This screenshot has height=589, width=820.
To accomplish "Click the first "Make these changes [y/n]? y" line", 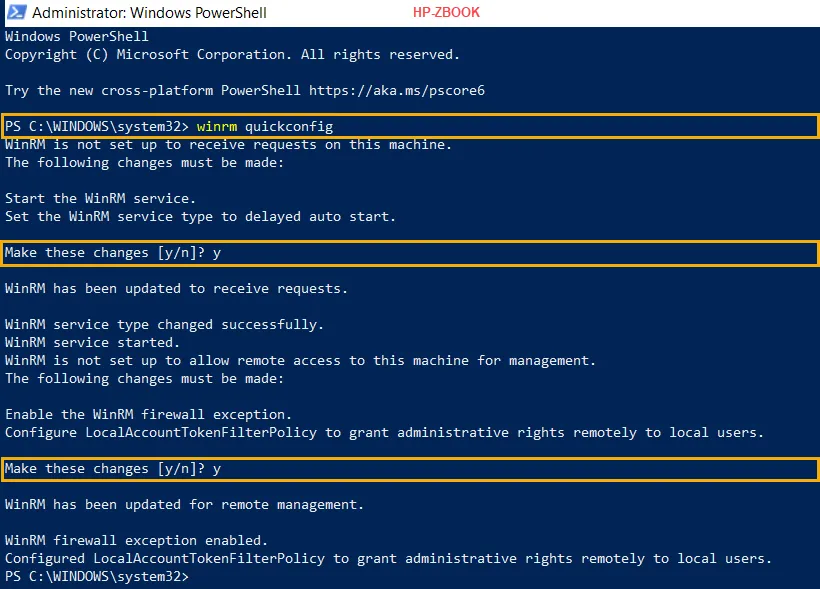I will click(x=113, y=253).
